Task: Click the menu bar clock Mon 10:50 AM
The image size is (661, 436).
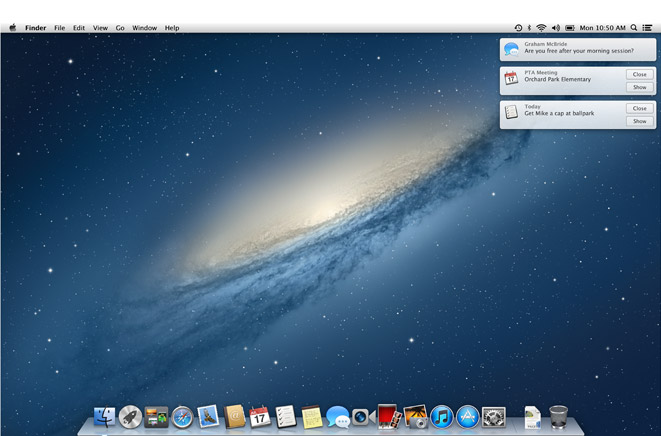Action: pos(603,28)
